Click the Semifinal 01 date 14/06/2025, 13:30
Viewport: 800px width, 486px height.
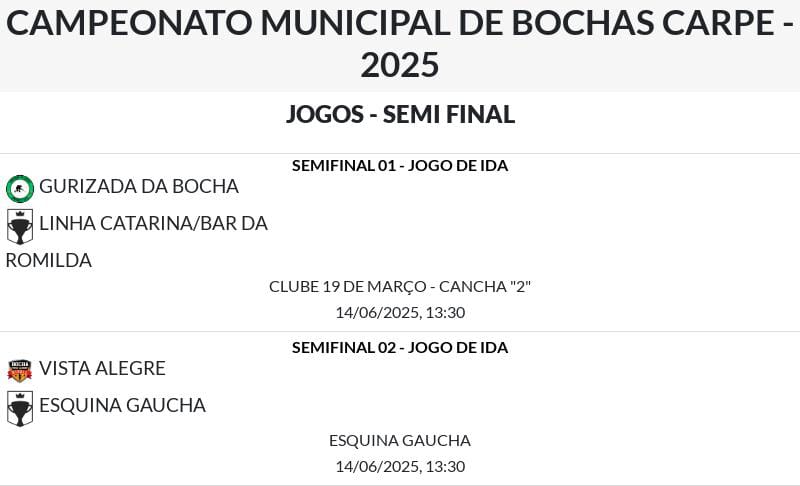pos(400,313)
